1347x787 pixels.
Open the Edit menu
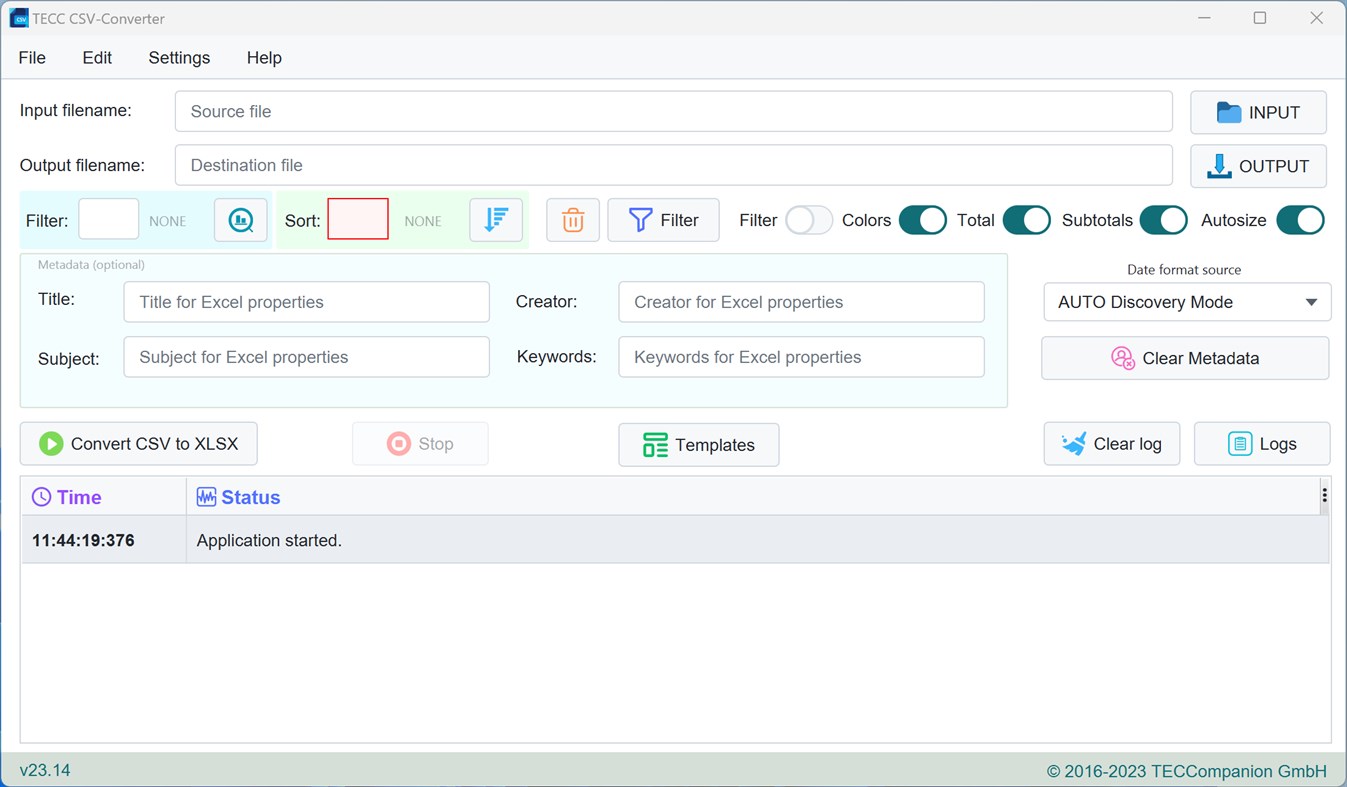(x=97, y=58)
